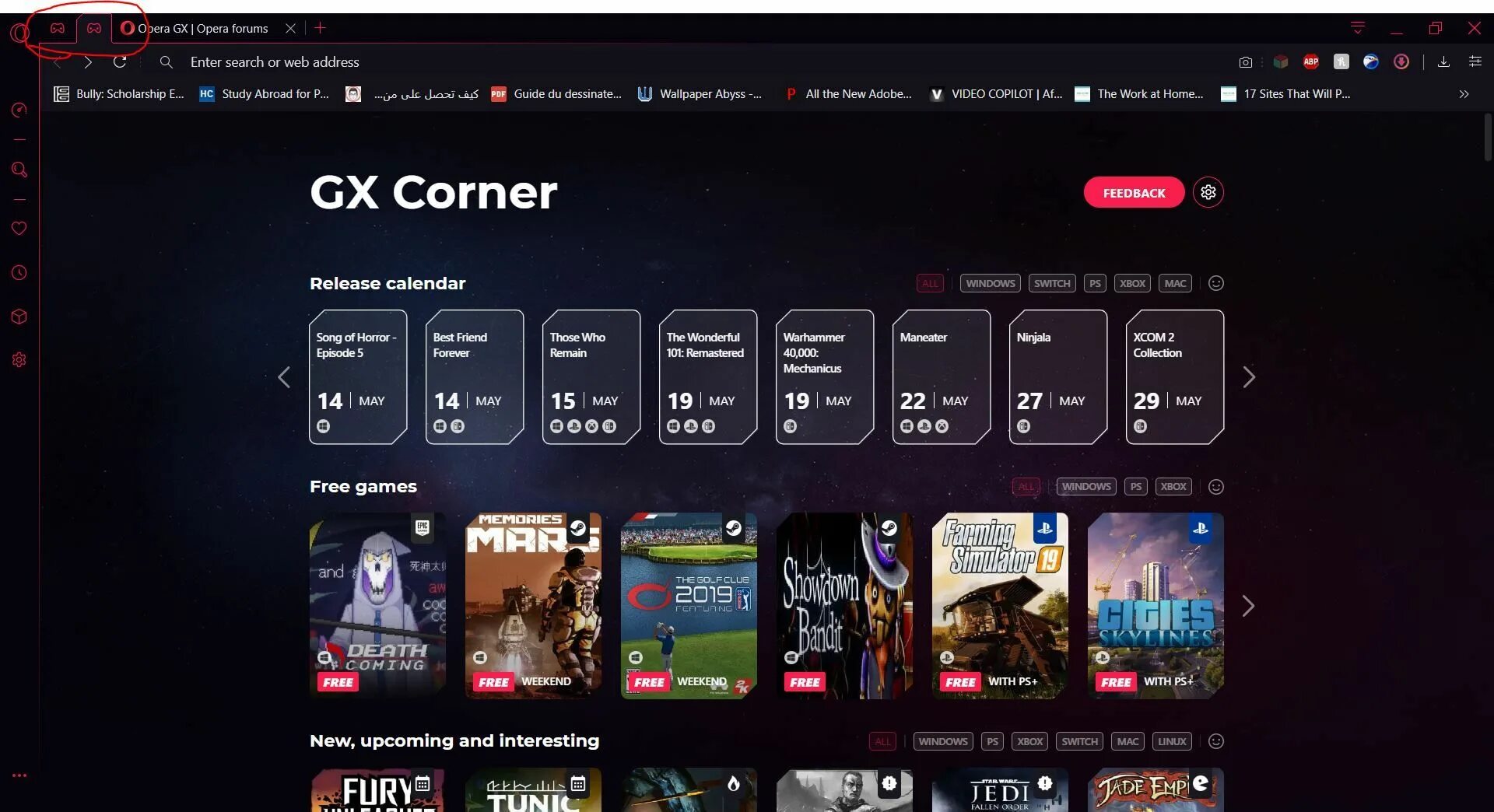The height and width of the screenshot is (812, 1494).
Task: Filter Free games by XBOX
Action: pos(1173,487)
